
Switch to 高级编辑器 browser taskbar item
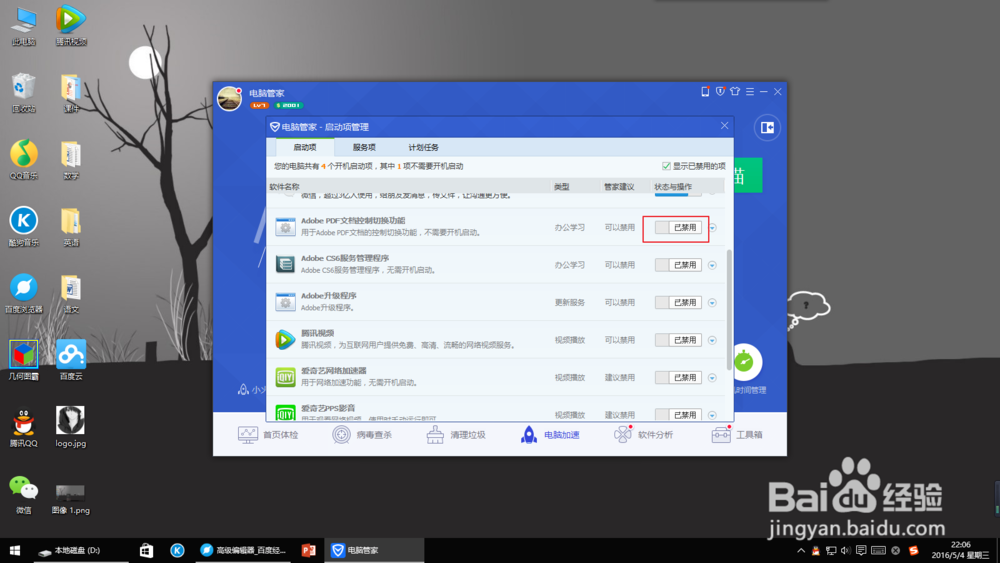[x=243, y=550]
